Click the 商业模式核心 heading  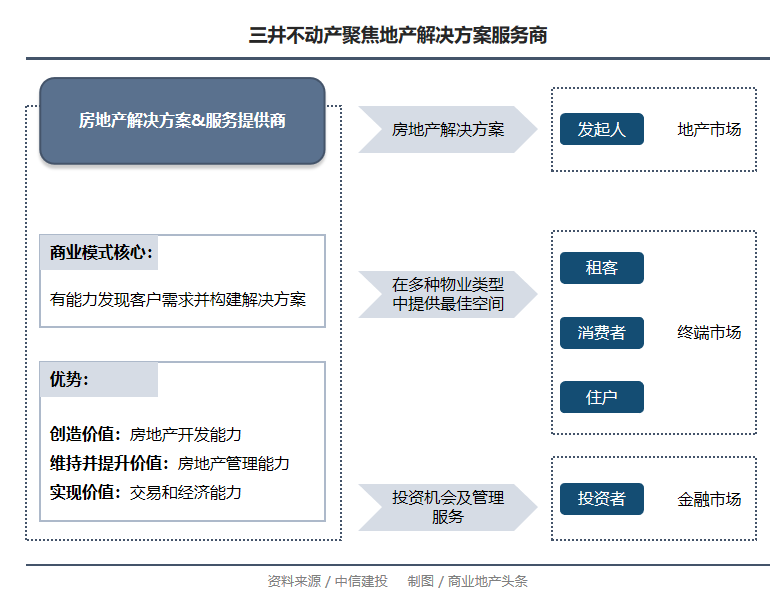pos(101,252)
